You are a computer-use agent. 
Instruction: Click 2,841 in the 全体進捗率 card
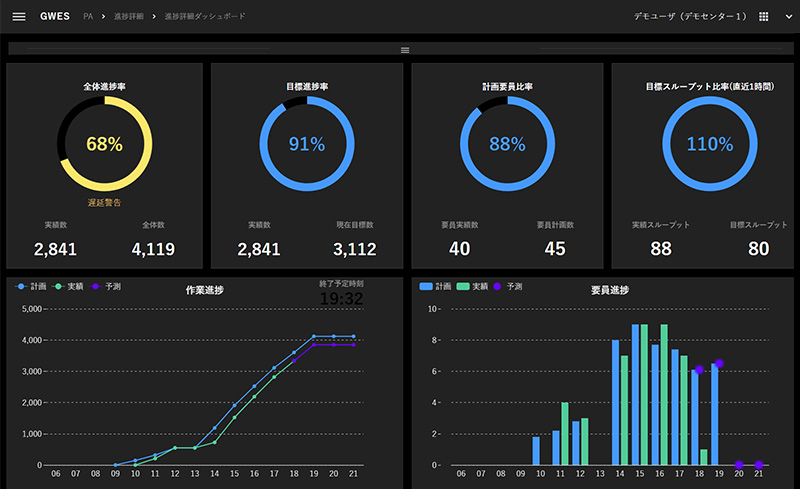tap(55, 249)
